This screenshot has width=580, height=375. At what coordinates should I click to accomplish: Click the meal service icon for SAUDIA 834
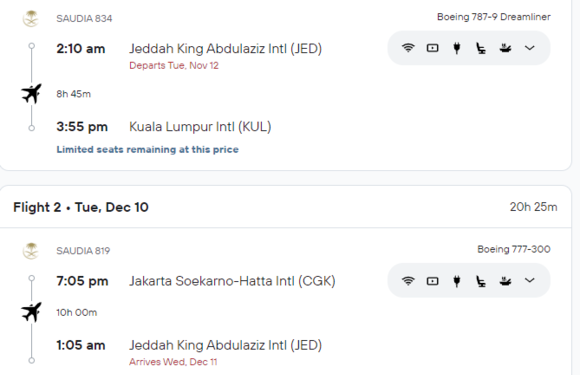[505, 48]
